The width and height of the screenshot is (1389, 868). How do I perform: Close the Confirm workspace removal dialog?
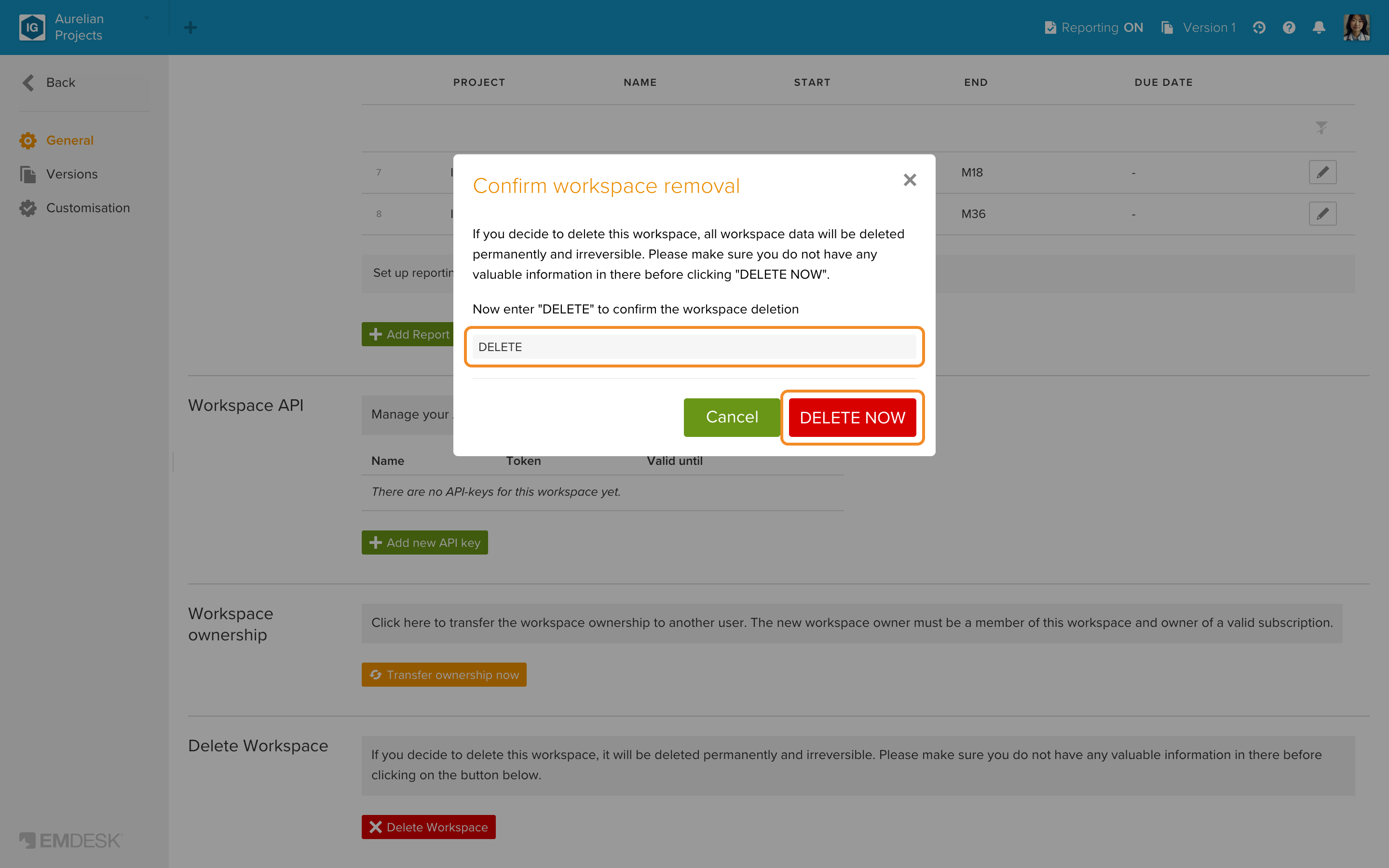click(910, 180)
